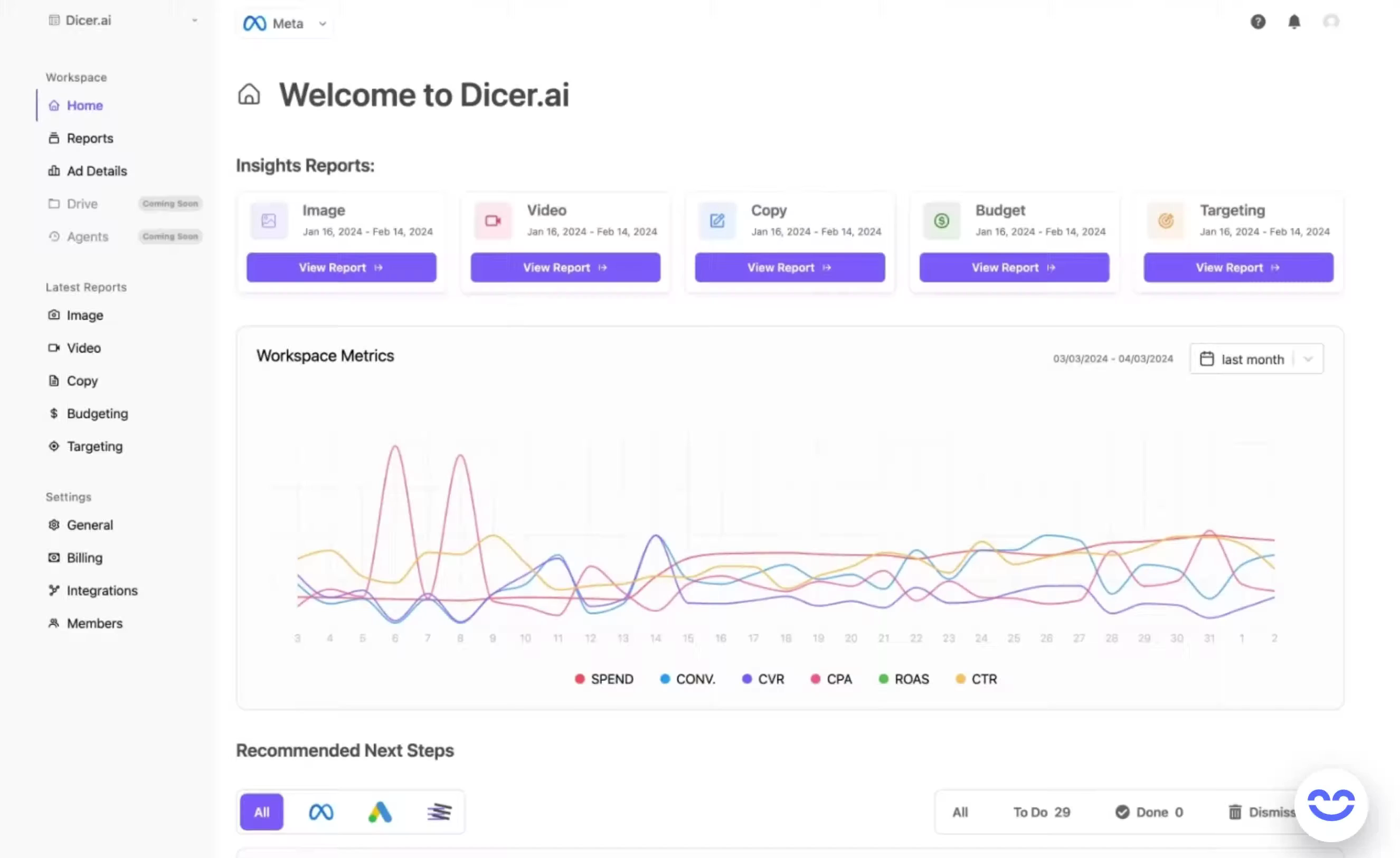Click the Dicer.ai workspace logo icon
Viewport: 1400px width, 858px height.
click(54, 21)
